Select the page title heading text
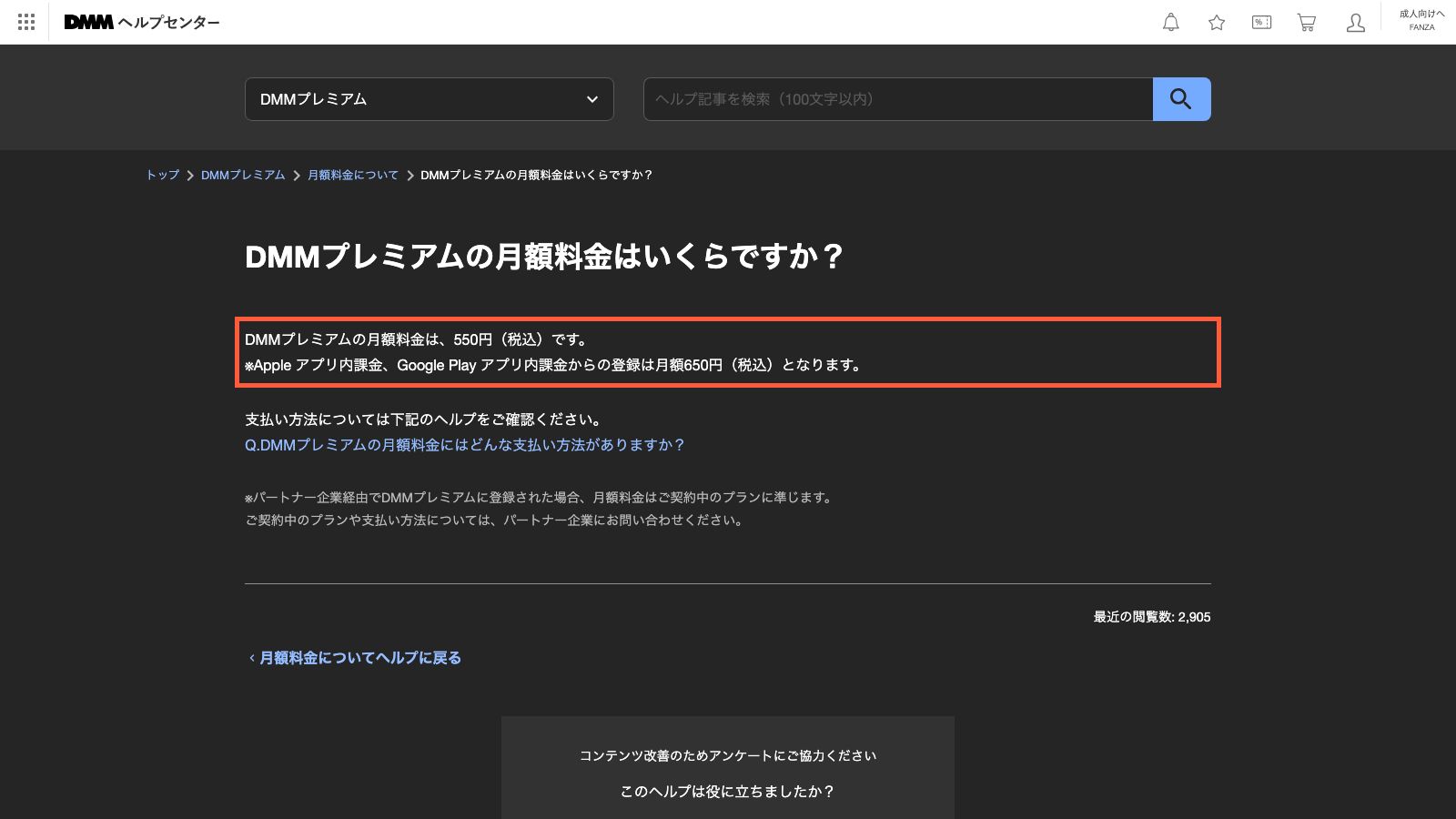 pos(544,257)
